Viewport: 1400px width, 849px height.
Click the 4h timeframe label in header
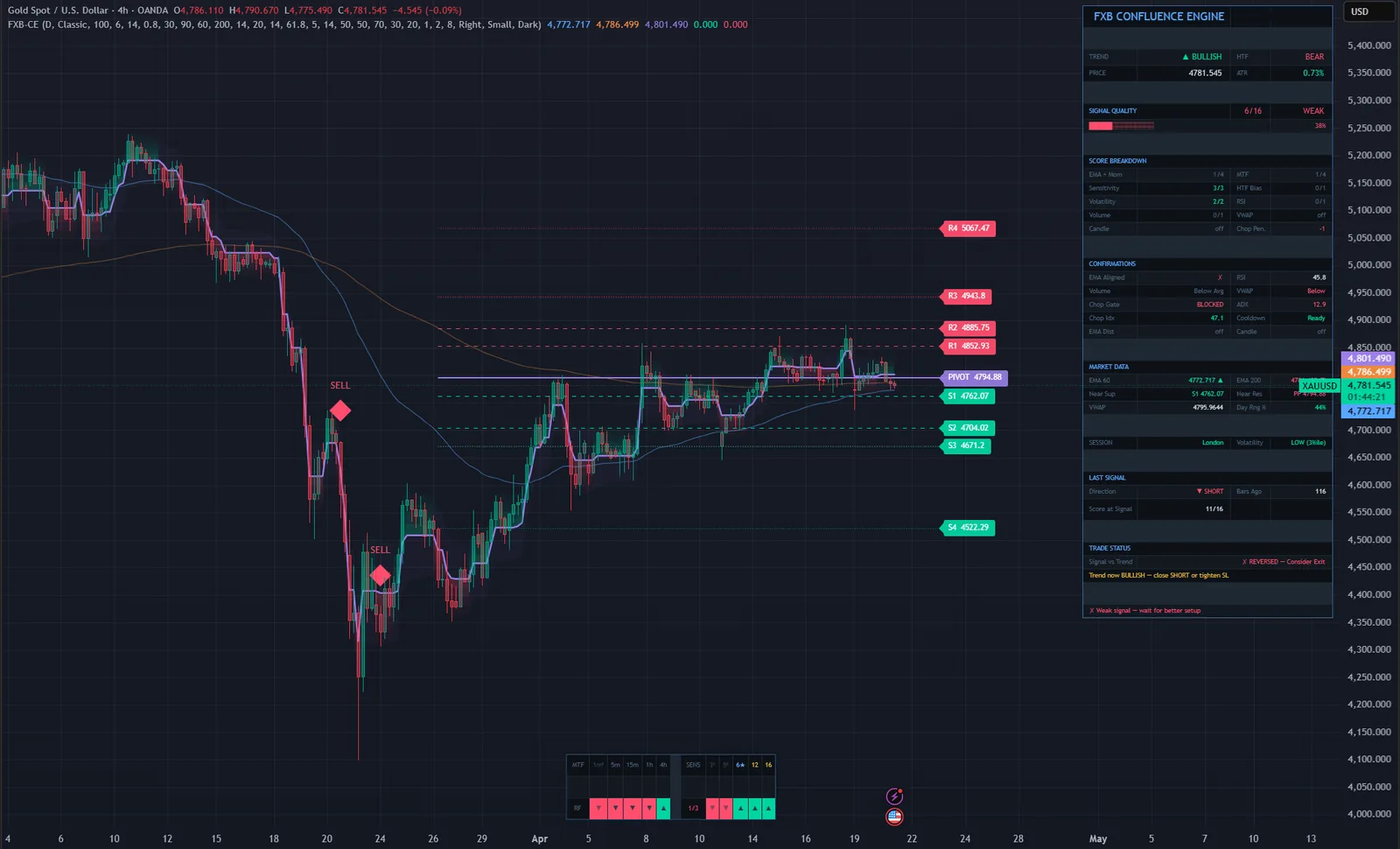[123, 11]
